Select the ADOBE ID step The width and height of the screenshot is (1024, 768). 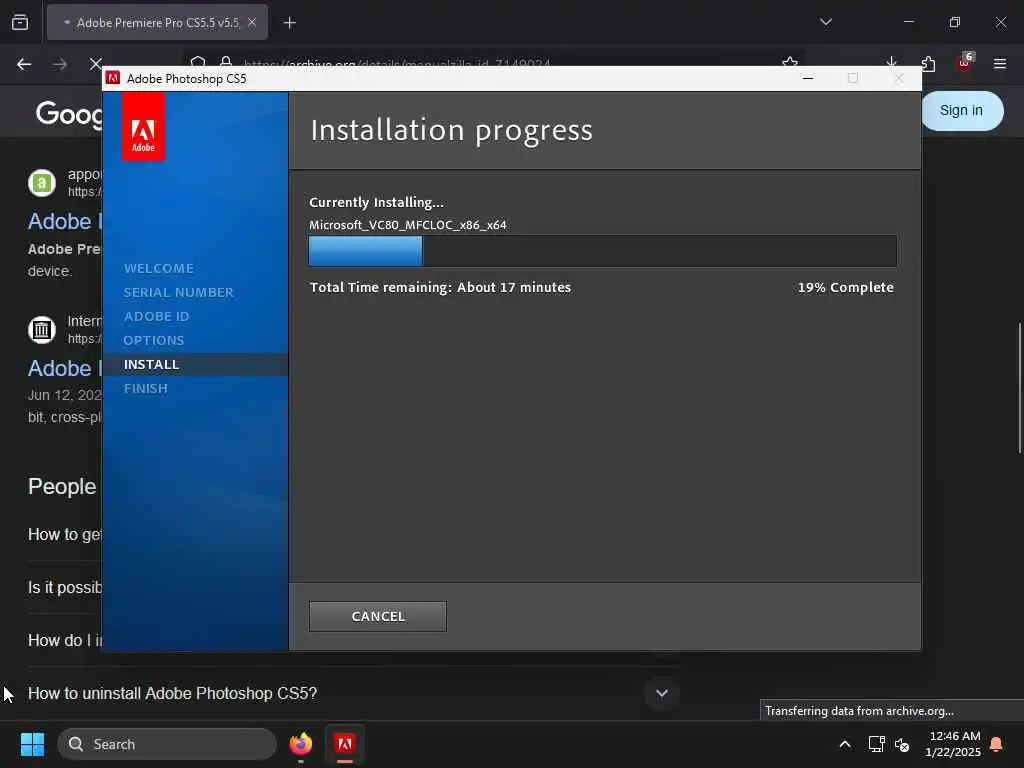[x=156, y=317]
